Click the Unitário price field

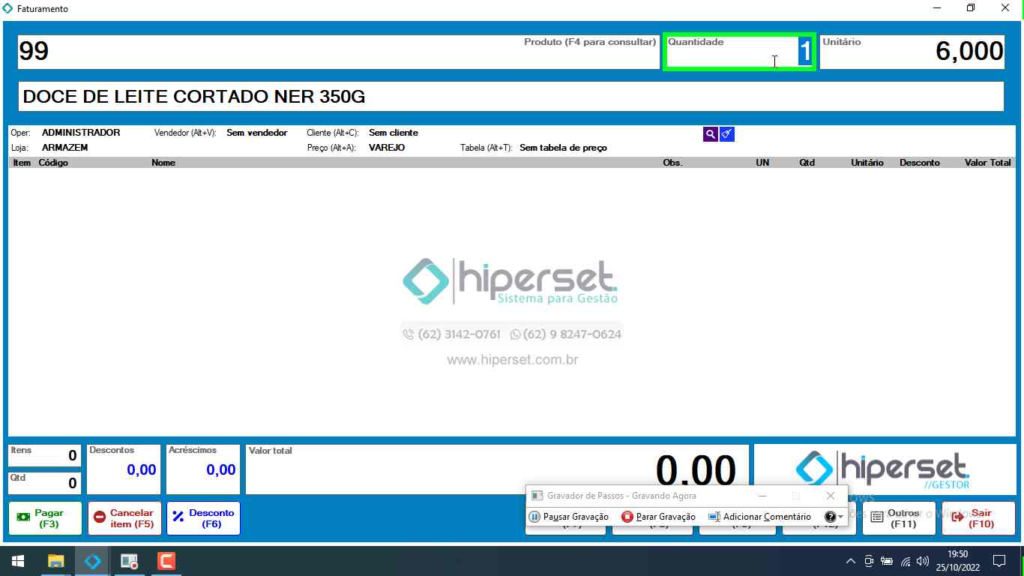[911, 53]
